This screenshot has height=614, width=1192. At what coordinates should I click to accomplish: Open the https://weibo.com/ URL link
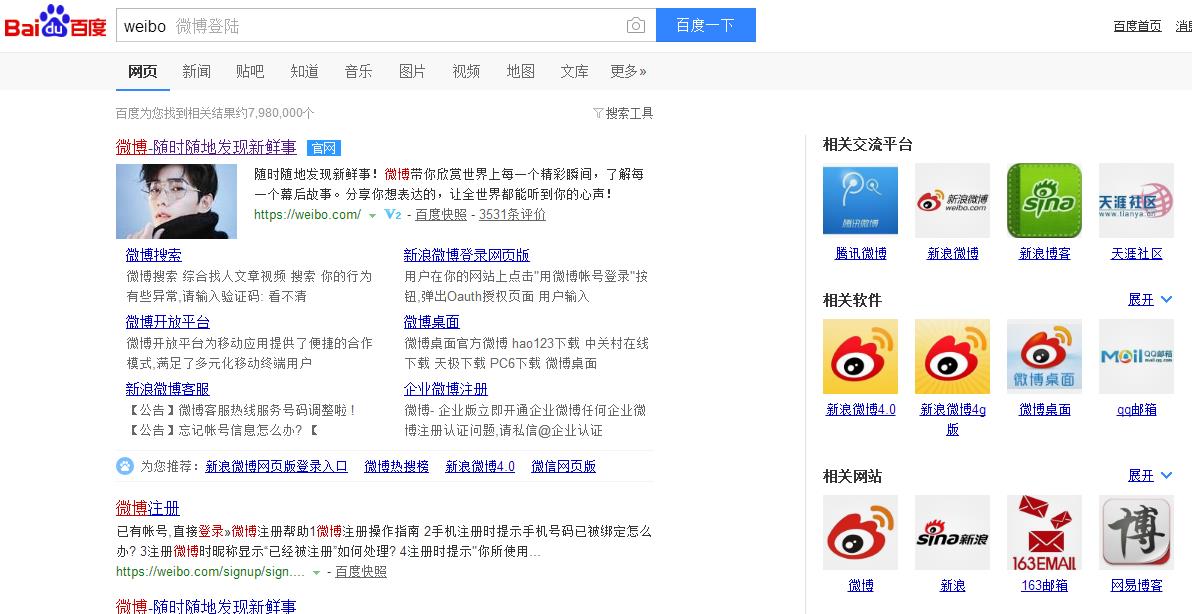click(x=307, y=214)
